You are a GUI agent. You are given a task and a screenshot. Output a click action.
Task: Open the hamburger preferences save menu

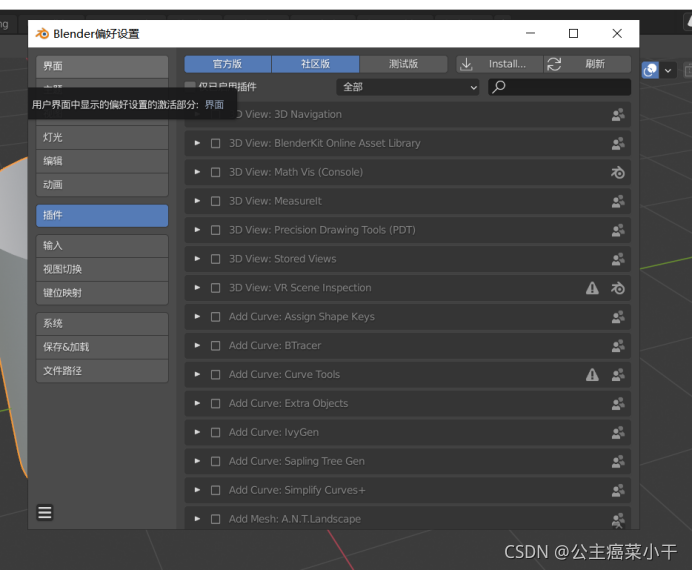coord(45,513)
